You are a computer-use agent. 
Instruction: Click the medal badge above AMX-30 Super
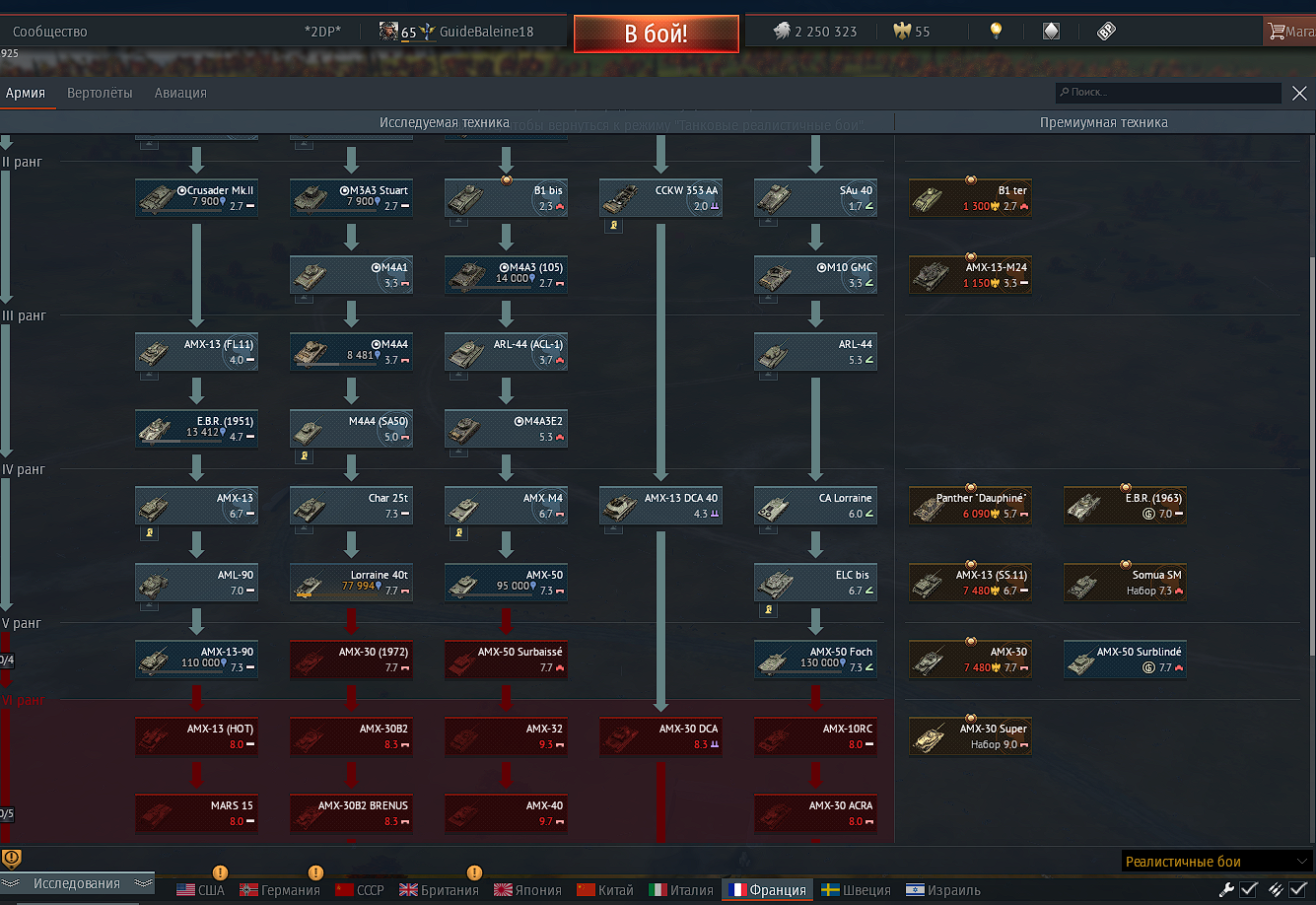(970, 718)
